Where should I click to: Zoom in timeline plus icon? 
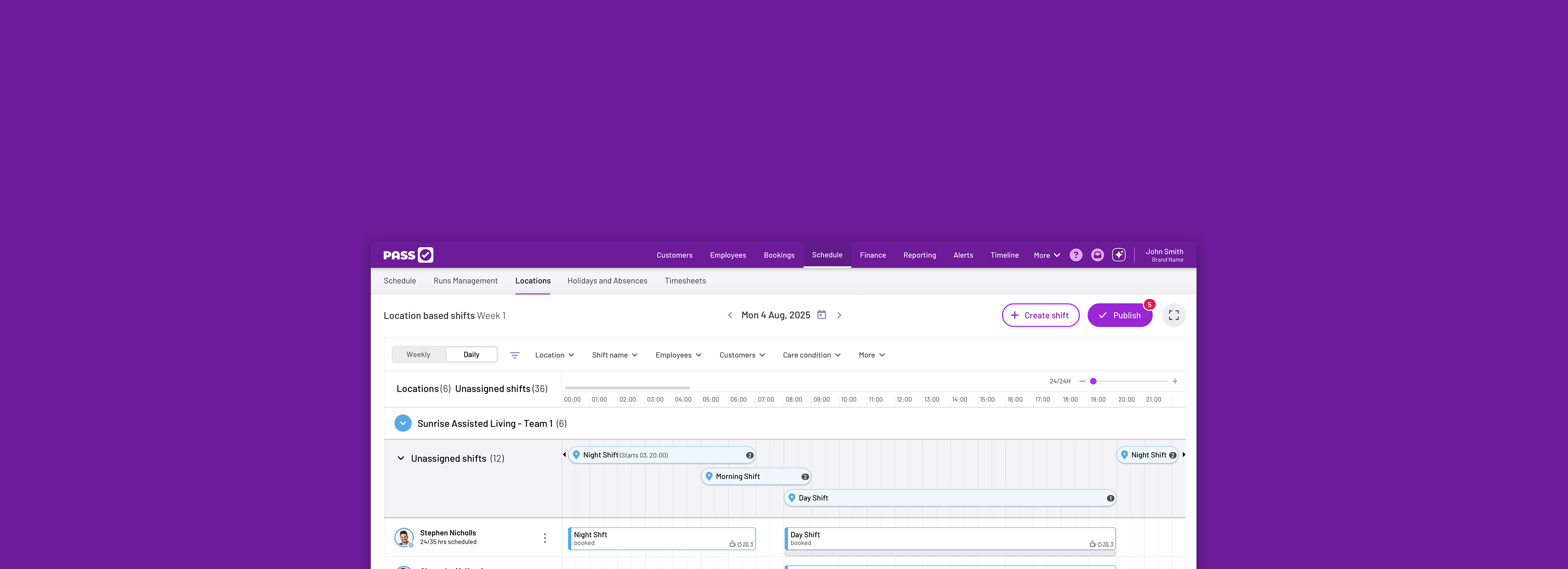pyautogui.click(x=1174, y=381)
